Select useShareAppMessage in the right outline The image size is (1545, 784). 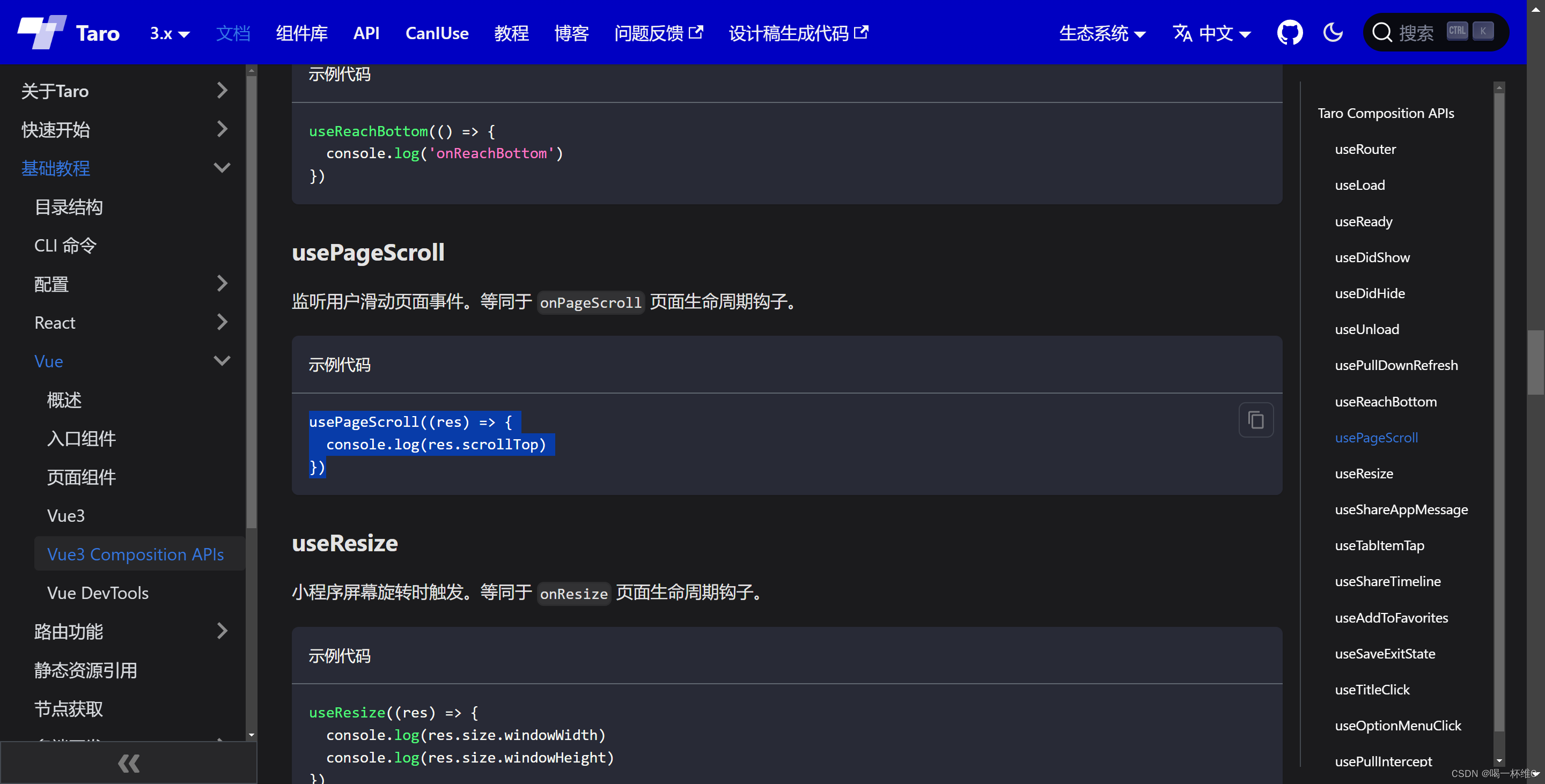(x=1401, y=509)
